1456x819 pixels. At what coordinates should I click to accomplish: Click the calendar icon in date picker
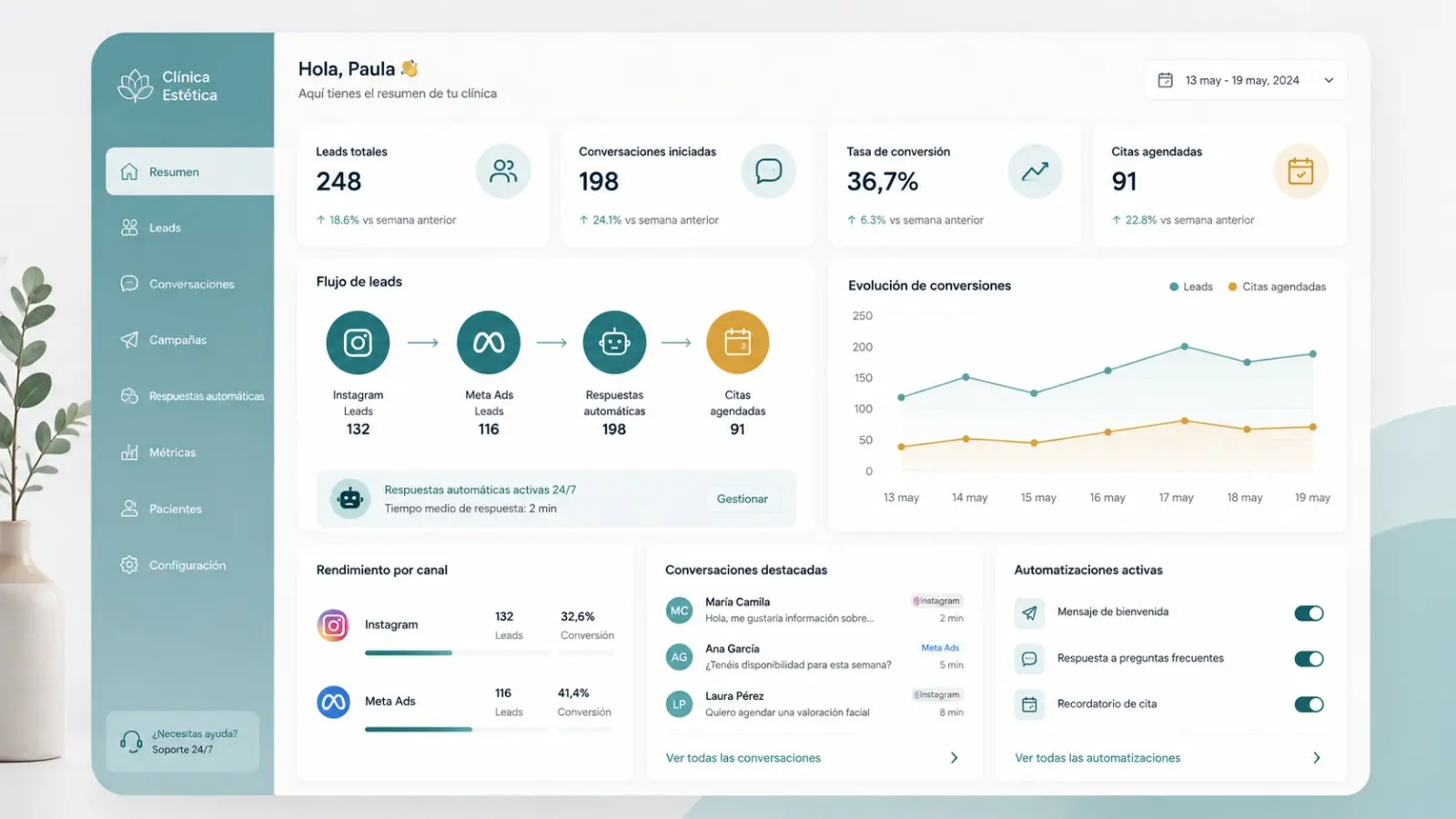pos(1165,80)
